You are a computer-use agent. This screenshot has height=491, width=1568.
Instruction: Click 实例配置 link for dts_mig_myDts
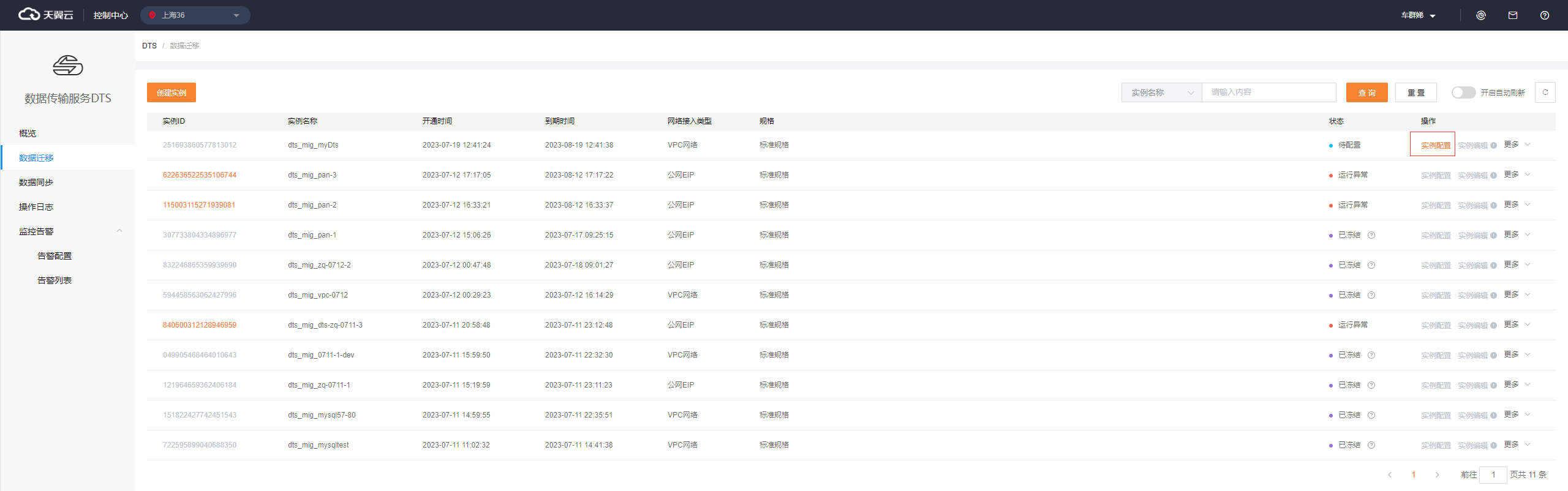pos(1435,146)
